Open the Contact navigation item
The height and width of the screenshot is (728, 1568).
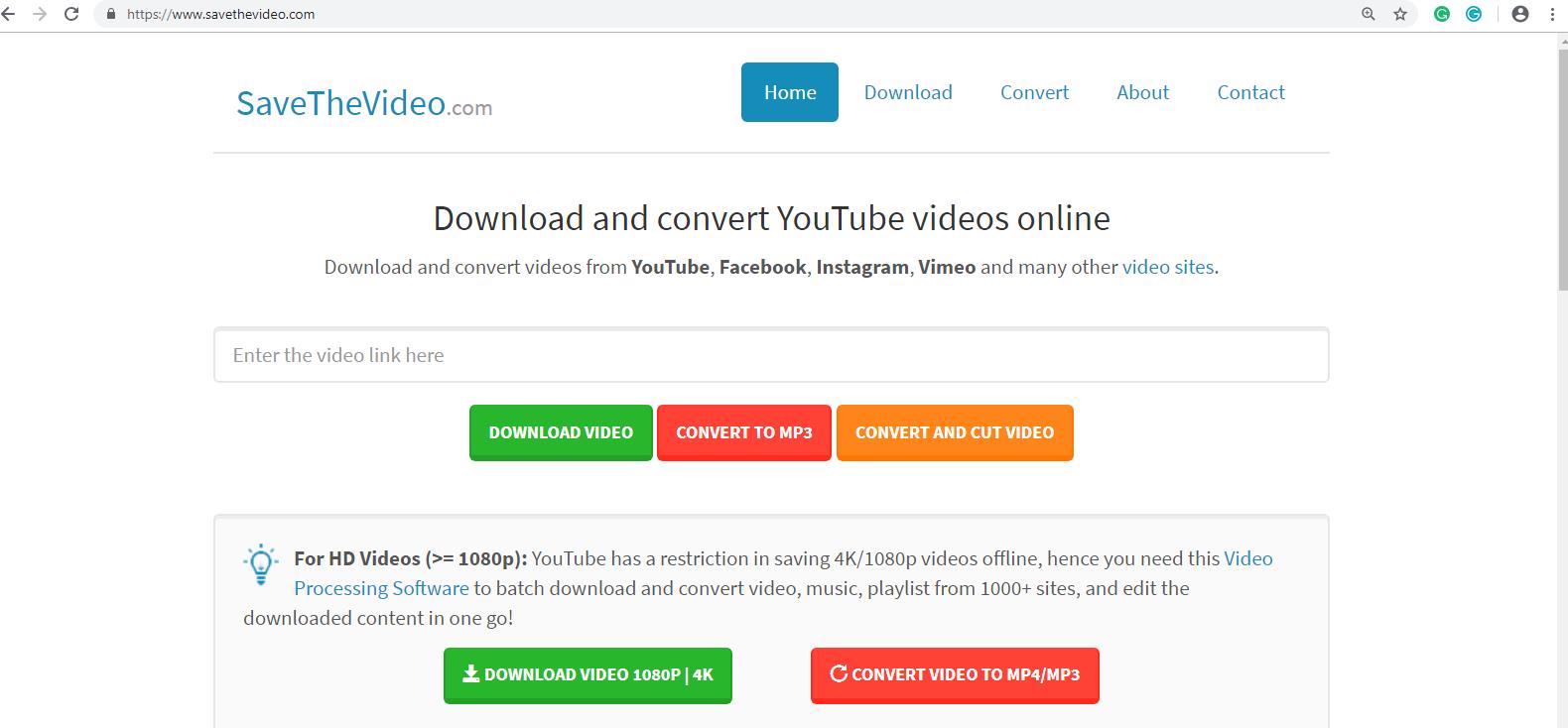point(1250,92)
